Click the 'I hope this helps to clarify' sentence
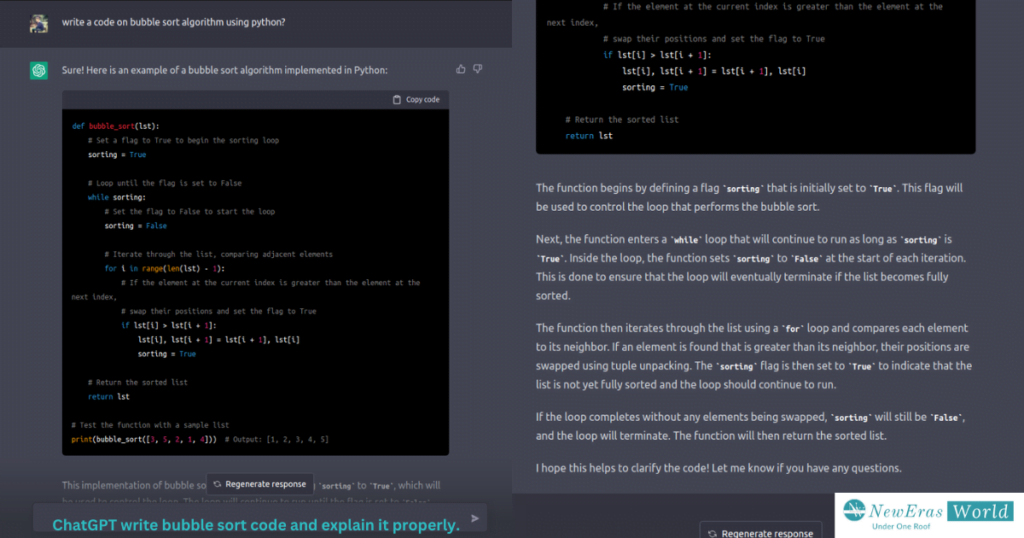 718,468
